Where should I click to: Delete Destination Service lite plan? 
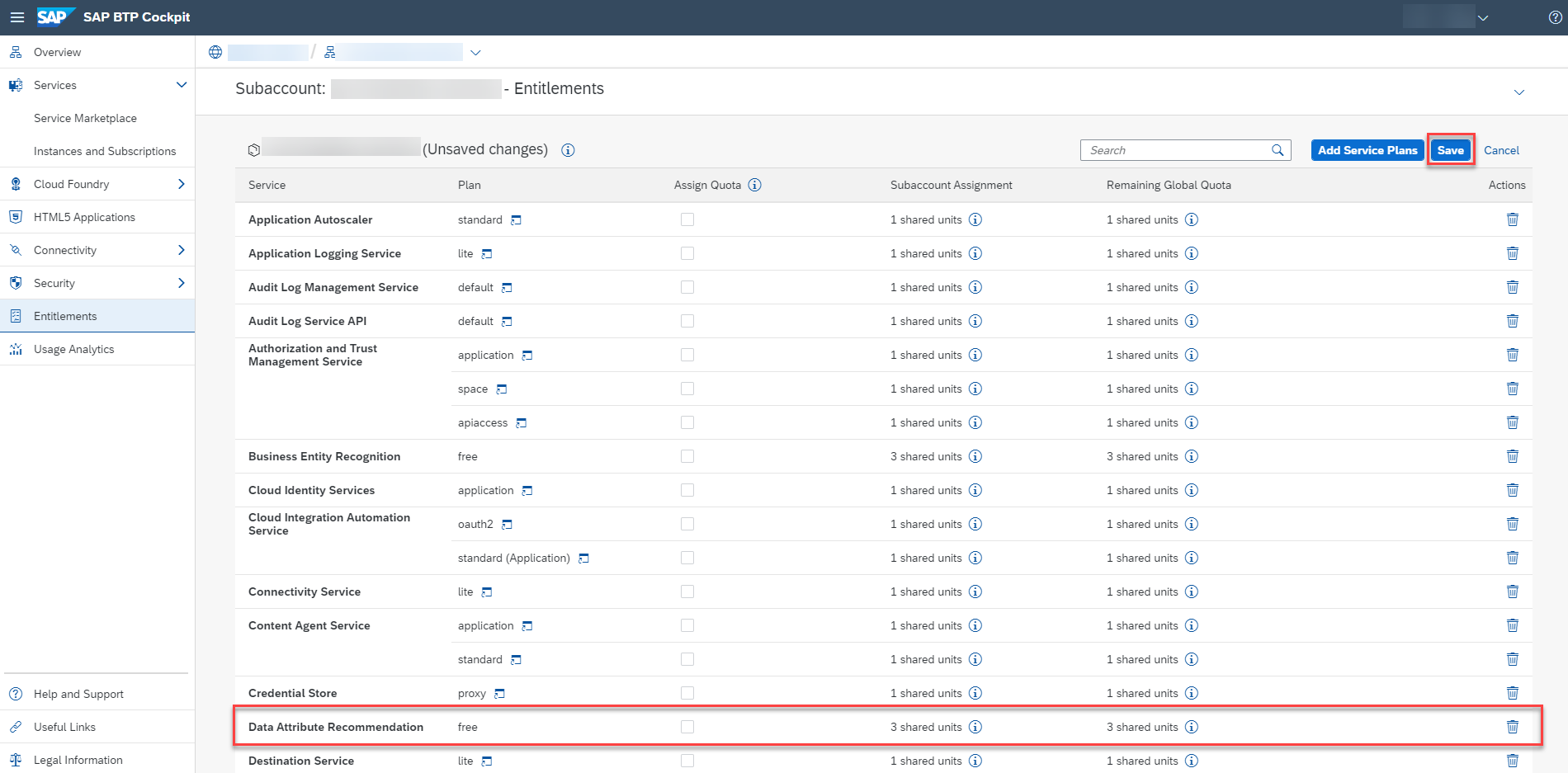coord(1513,761)
